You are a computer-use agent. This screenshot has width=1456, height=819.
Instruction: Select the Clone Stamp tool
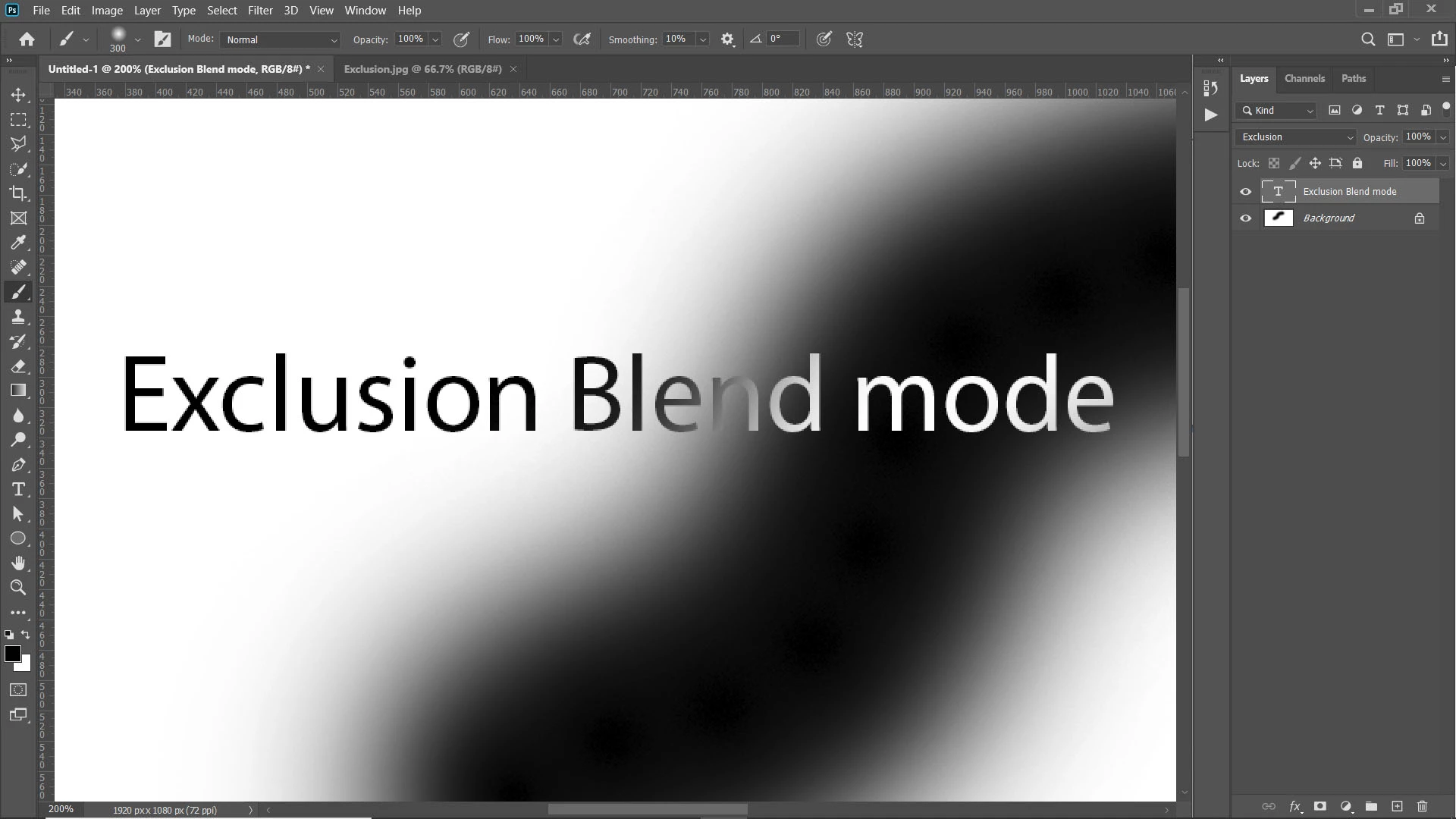click(x=18, y=317)
